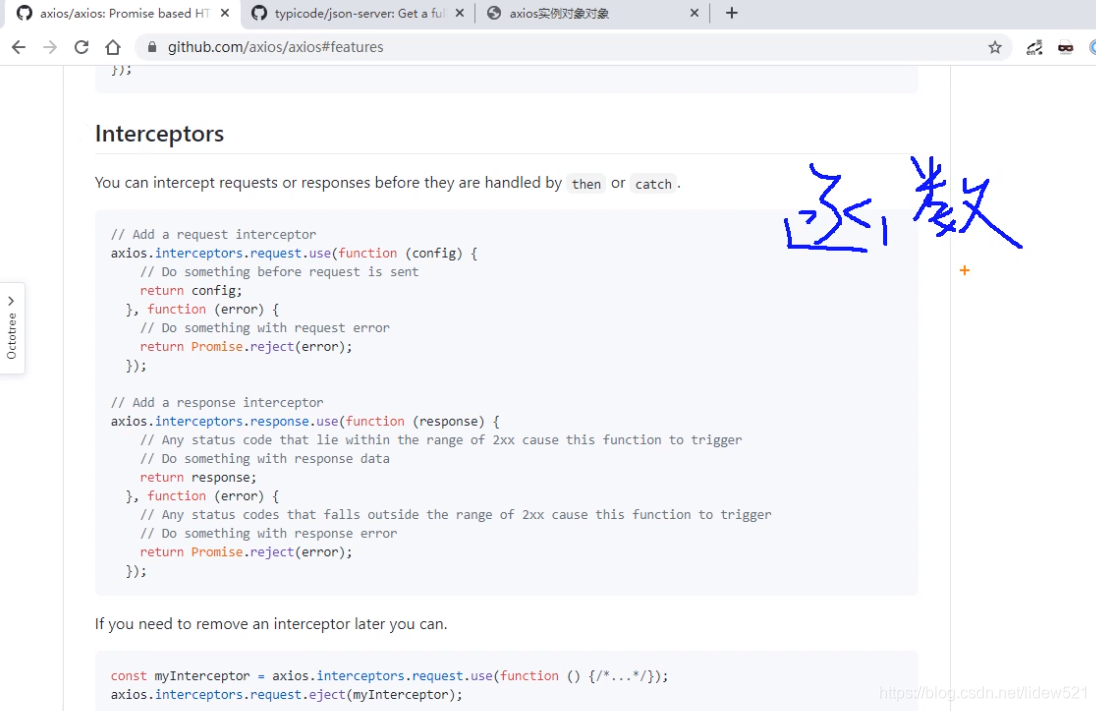Click 'If you need to remove an interceptor' sentence
The image size is (1096, 711).
pyautogui.click(x=271, y=624)
